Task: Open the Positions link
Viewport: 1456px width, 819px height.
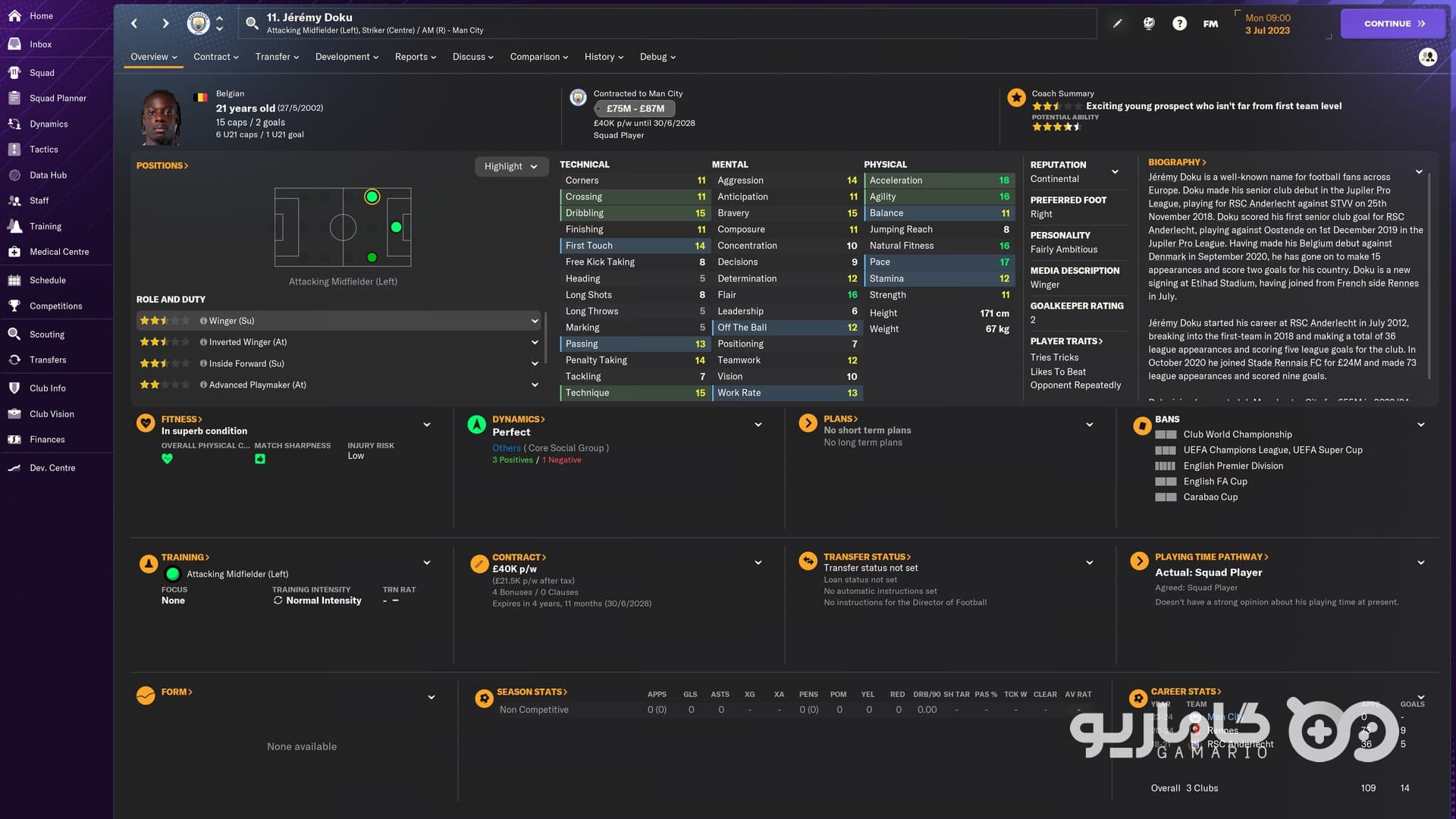Action: coord(162,165)
